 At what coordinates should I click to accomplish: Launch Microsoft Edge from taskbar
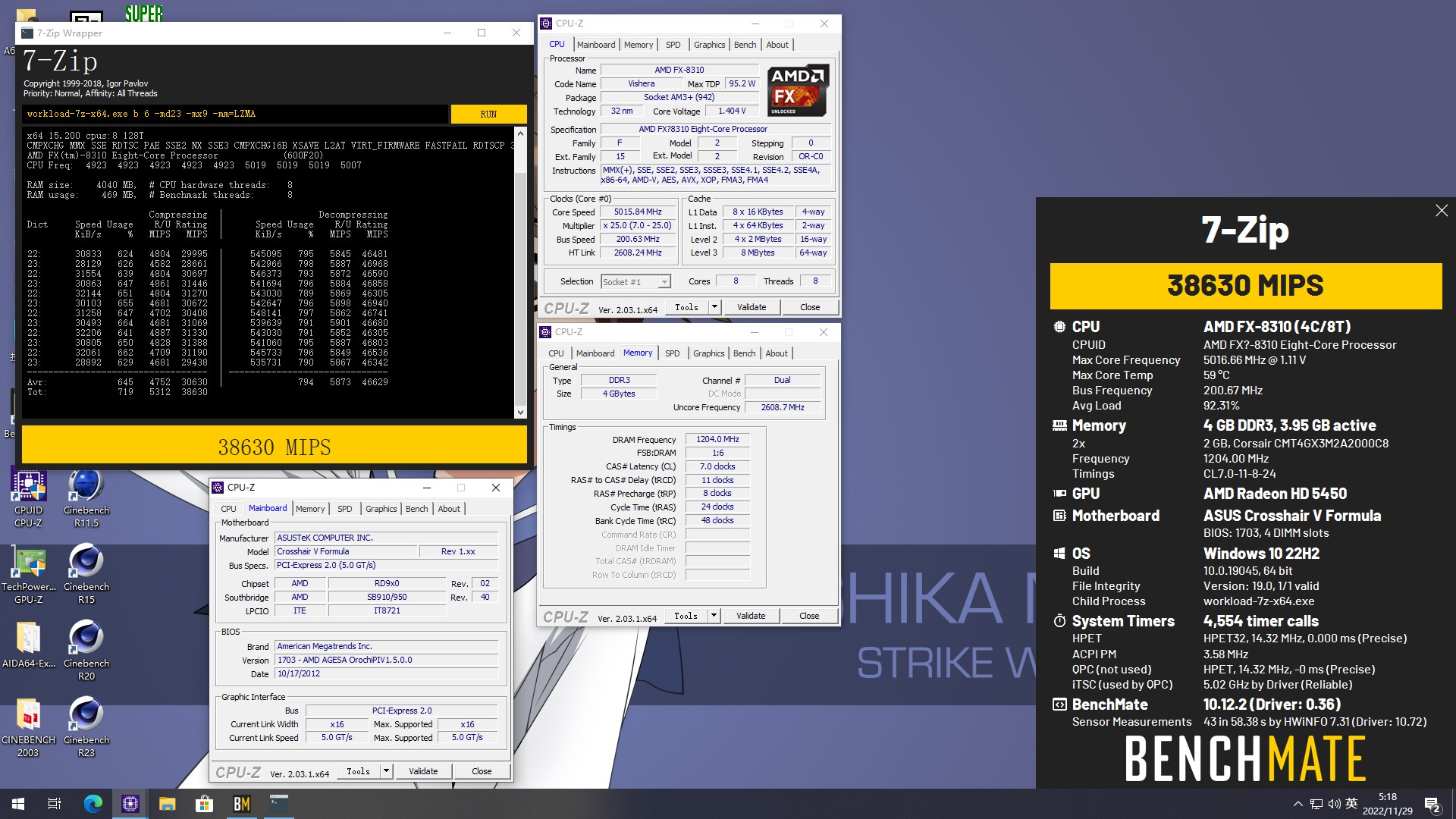click(93, 804)
